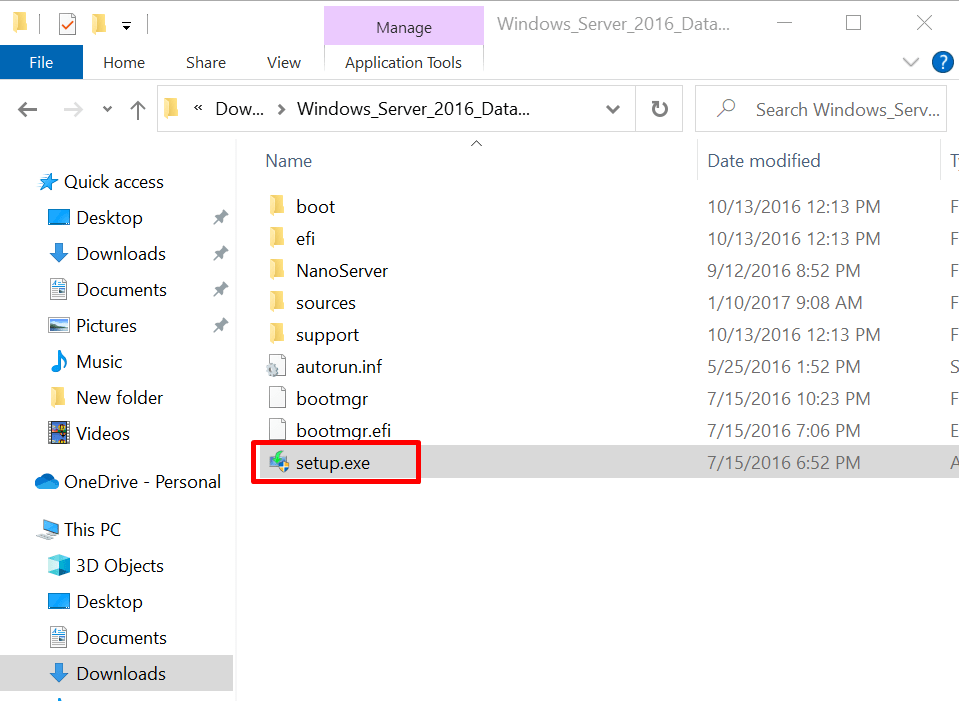Click the sources folder name
The image size is (959, 701).
(x=325, y=303)
